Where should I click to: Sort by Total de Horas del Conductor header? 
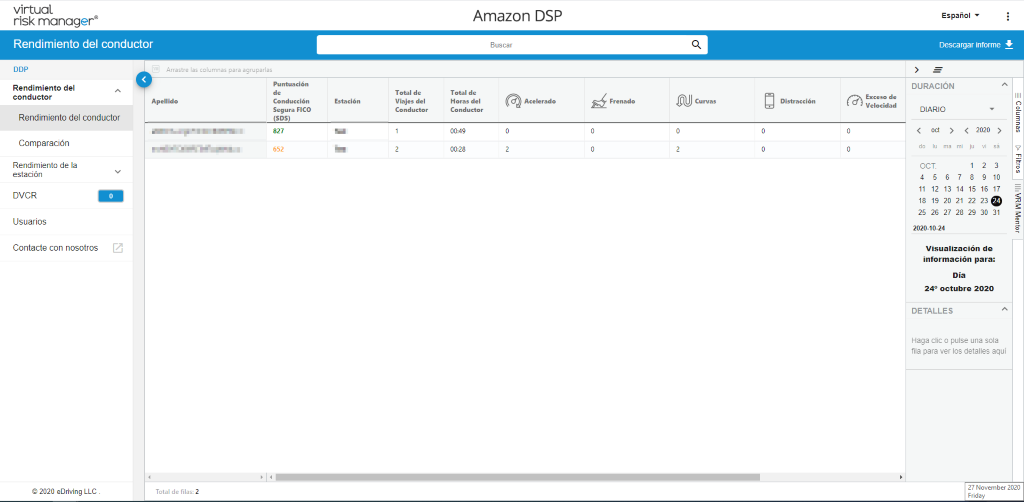pos(467,101)
